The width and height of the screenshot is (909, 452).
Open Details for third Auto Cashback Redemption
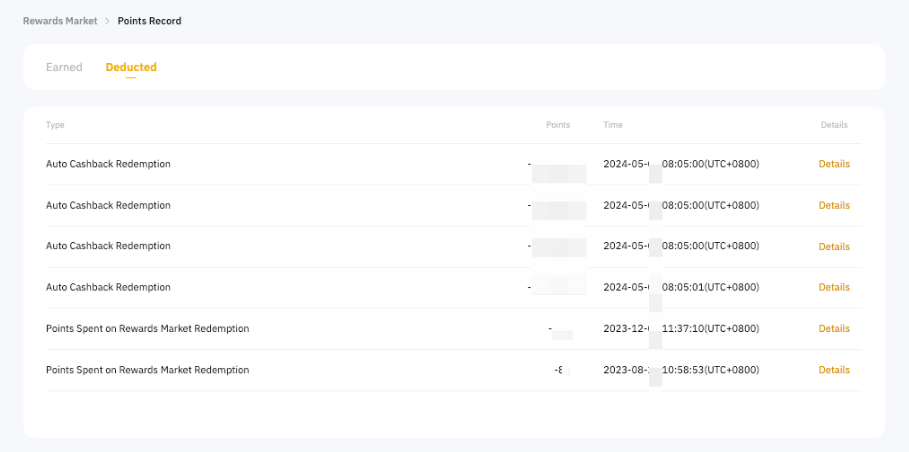tap(833, 246)
